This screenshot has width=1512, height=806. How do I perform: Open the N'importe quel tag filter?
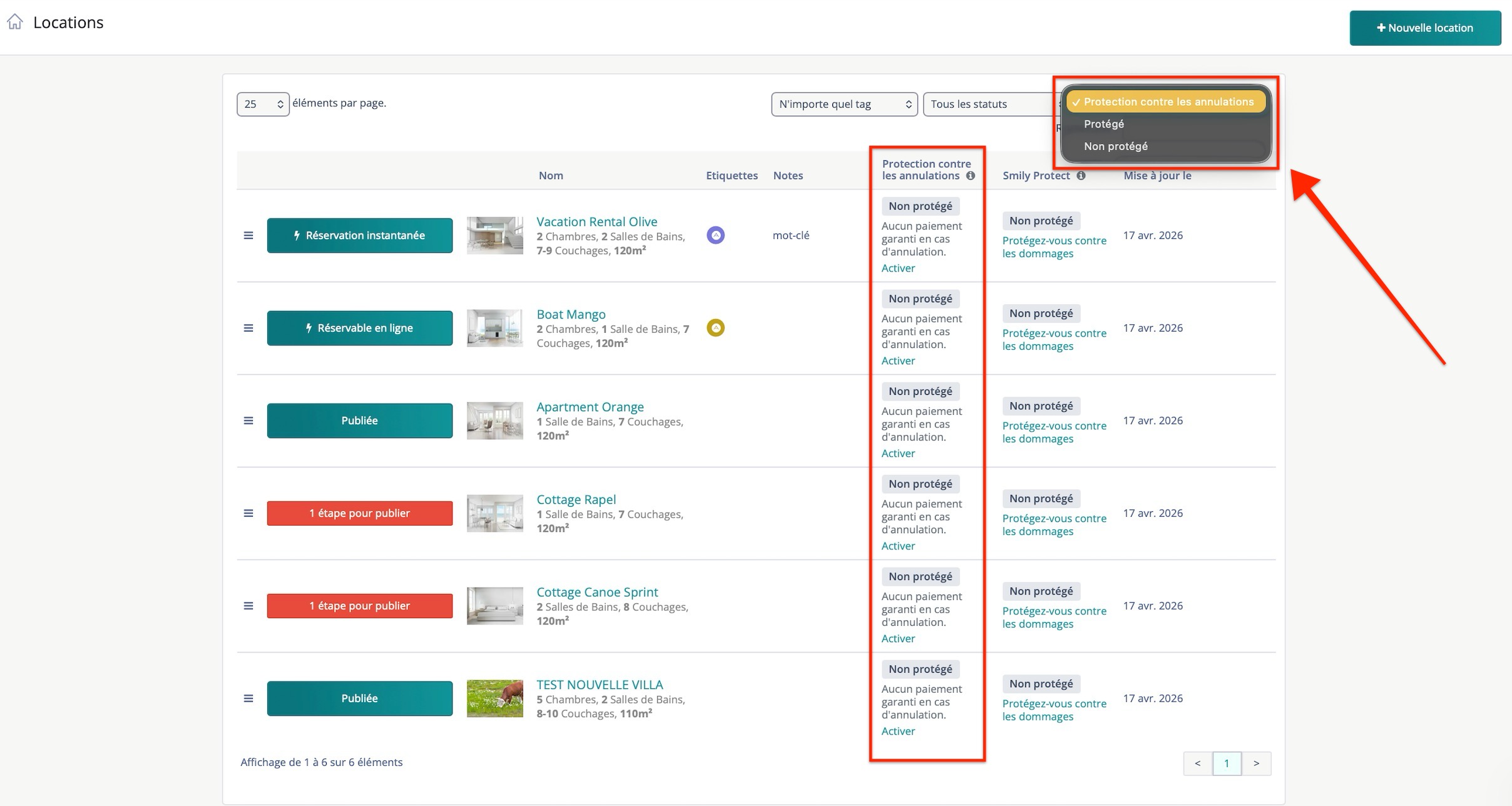[844, 104]
